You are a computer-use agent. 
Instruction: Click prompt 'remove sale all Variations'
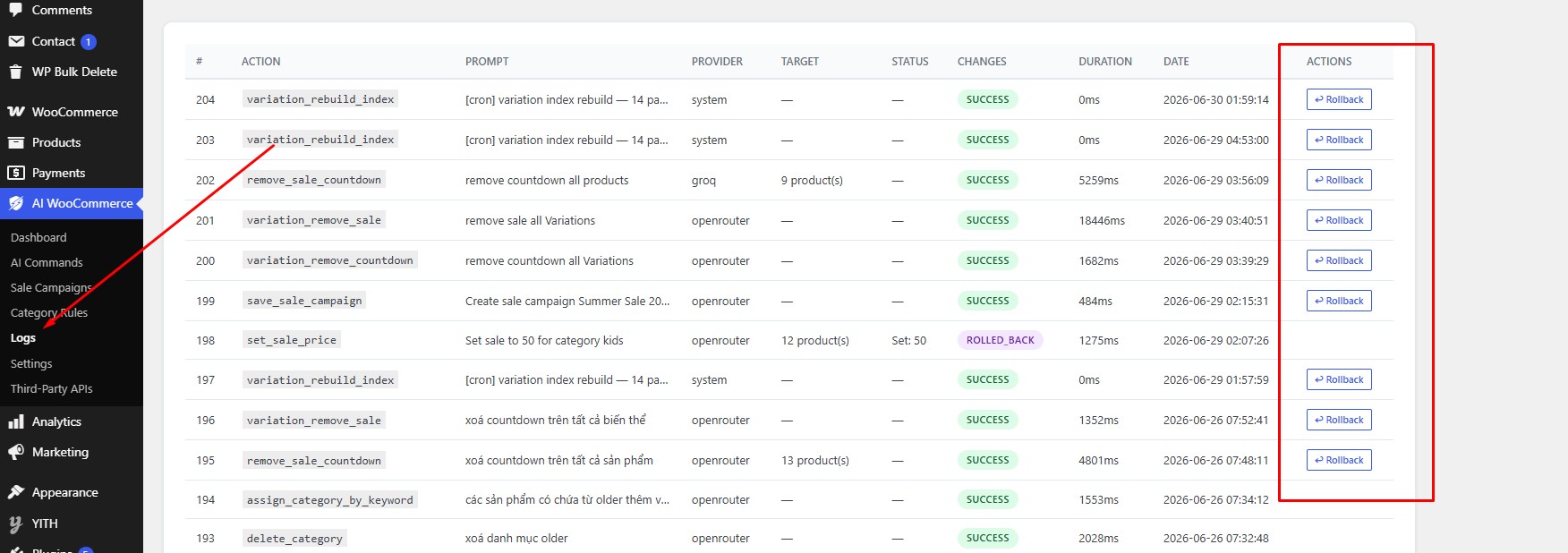(x=530, y=221)
